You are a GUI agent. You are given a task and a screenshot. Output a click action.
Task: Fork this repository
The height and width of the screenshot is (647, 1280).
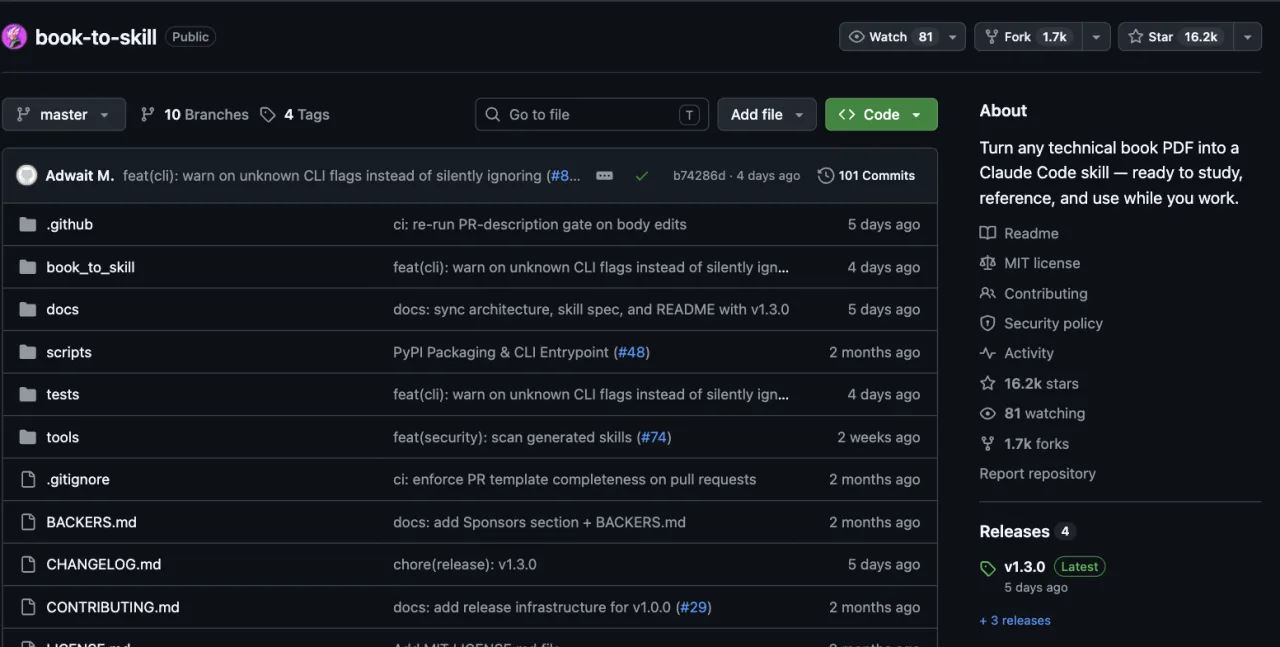1028,37
